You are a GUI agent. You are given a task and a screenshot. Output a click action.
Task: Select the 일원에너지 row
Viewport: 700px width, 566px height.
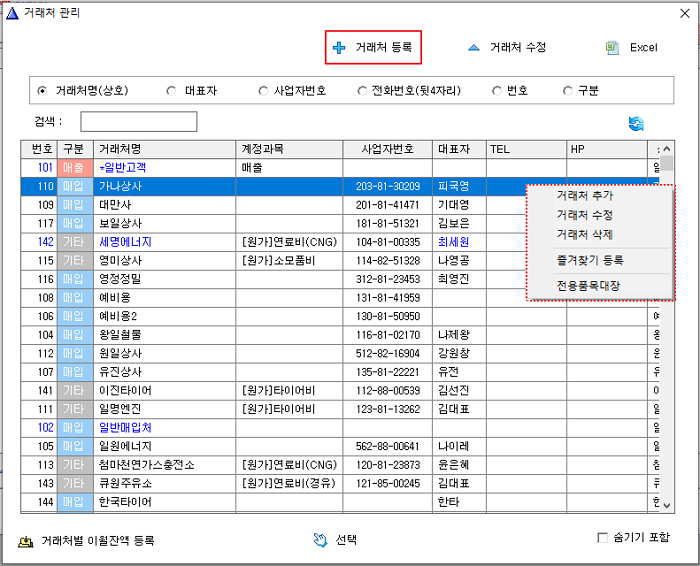pyautogui.click(x=340, y=446)
